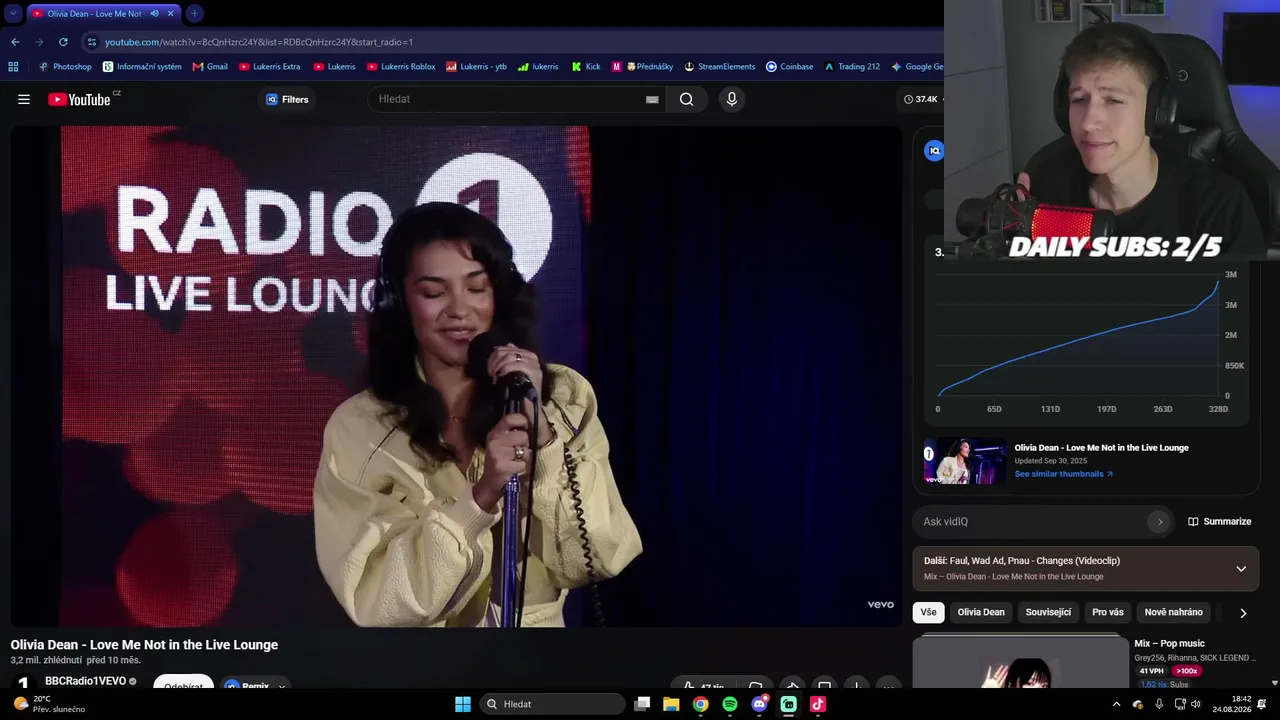1280x720 pixels.
Task: Open the vidIQ Filters button
Action: tap(287, 99)
